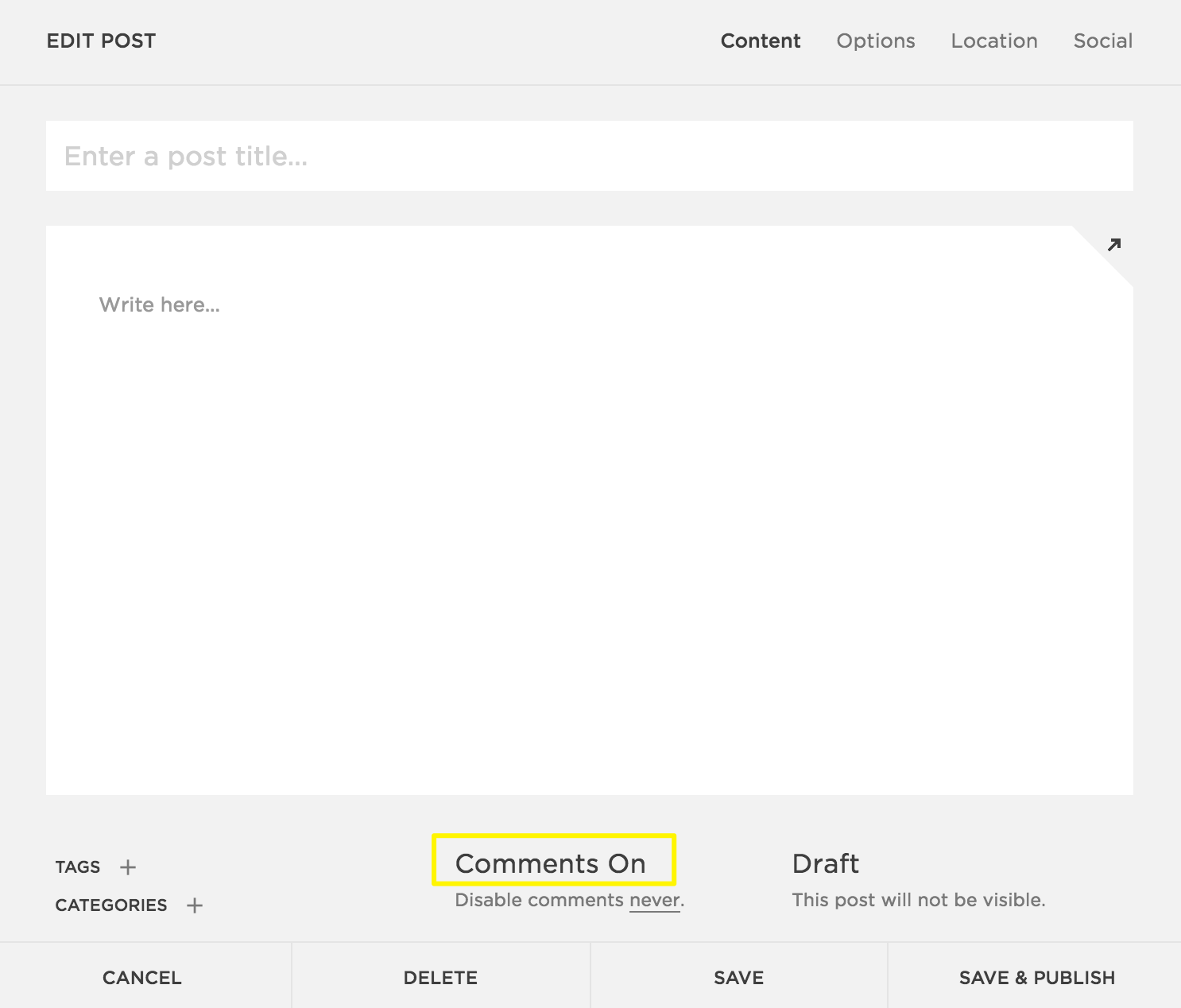Viewport: 1181px width, 1008px height.
Task: Click into the "Write here..." body editor
Action: (x=589, y=509)
